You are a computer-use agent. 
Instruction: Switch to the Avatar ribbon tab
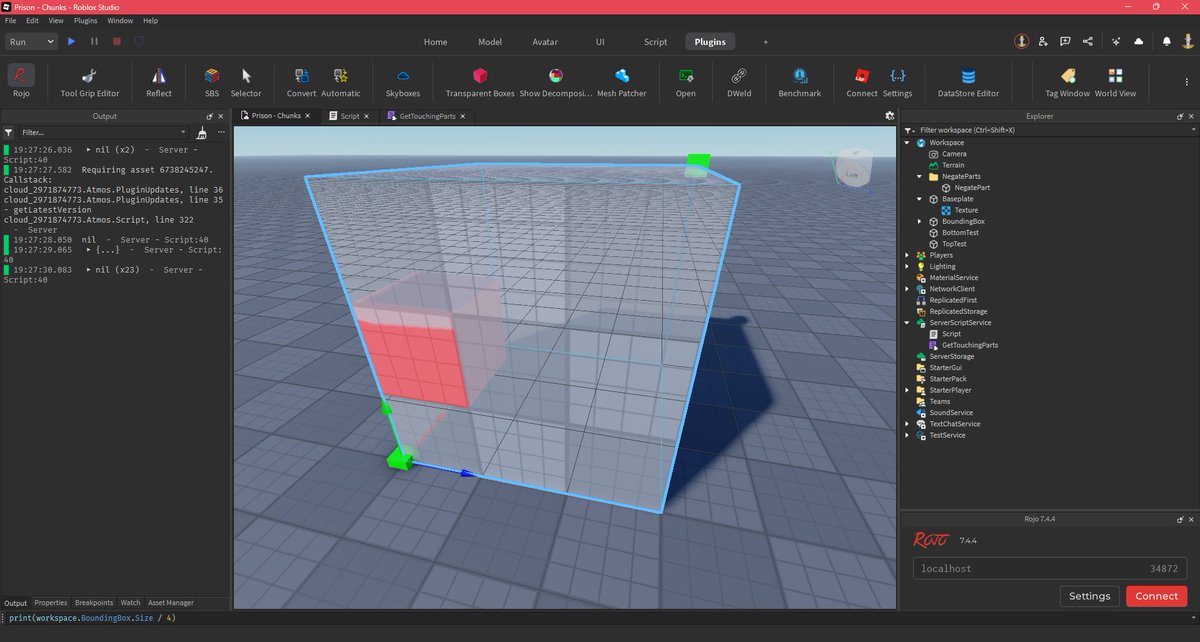tap(545, 42)
